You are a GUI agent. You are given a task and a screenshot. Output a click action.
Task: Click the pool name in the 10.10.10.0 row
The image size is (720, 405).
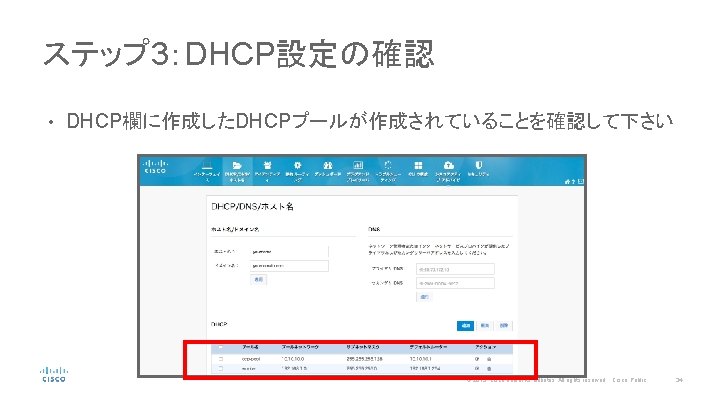251,359
